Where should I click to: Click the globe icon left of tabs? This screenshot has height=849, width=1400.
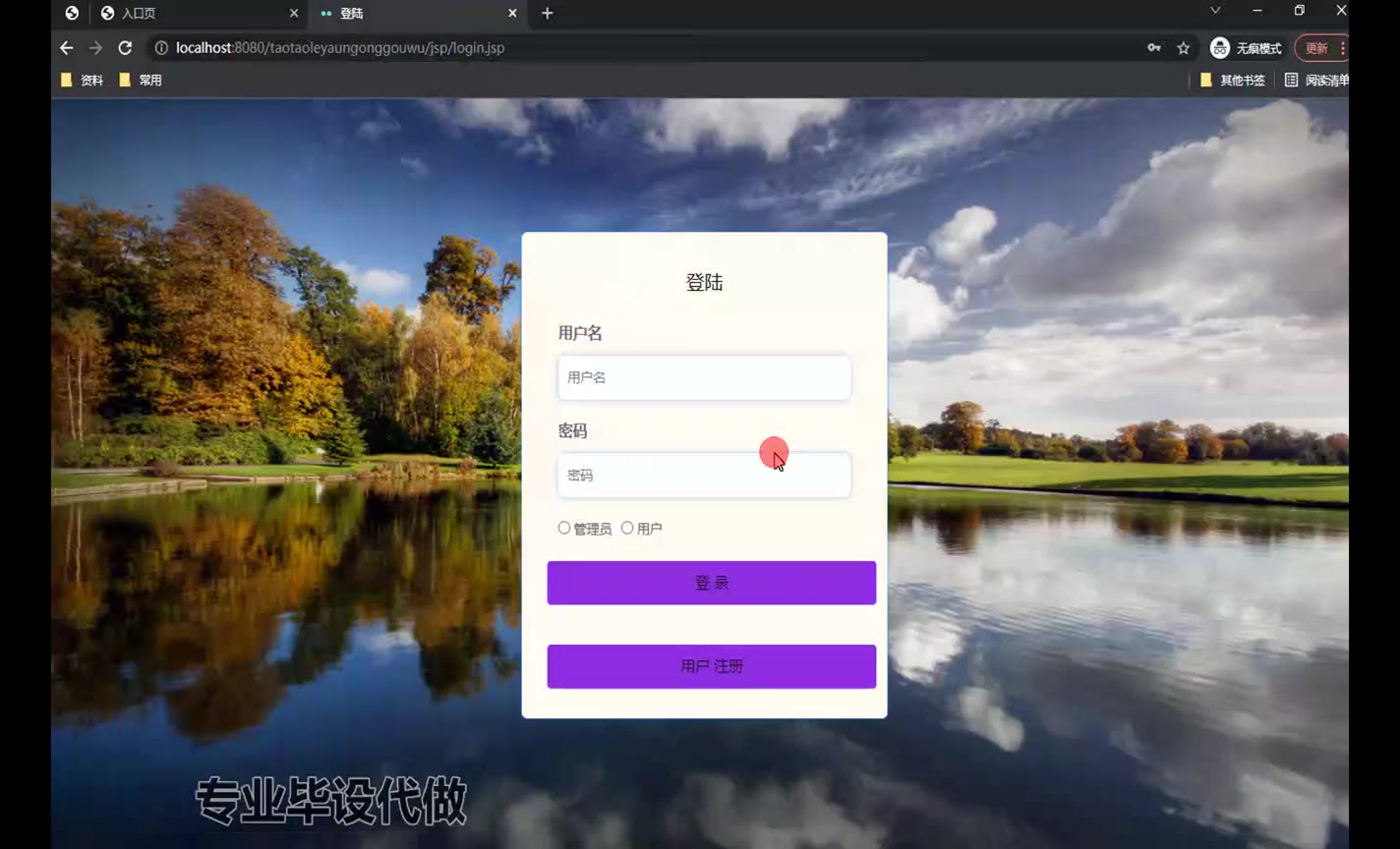[72, 13]
